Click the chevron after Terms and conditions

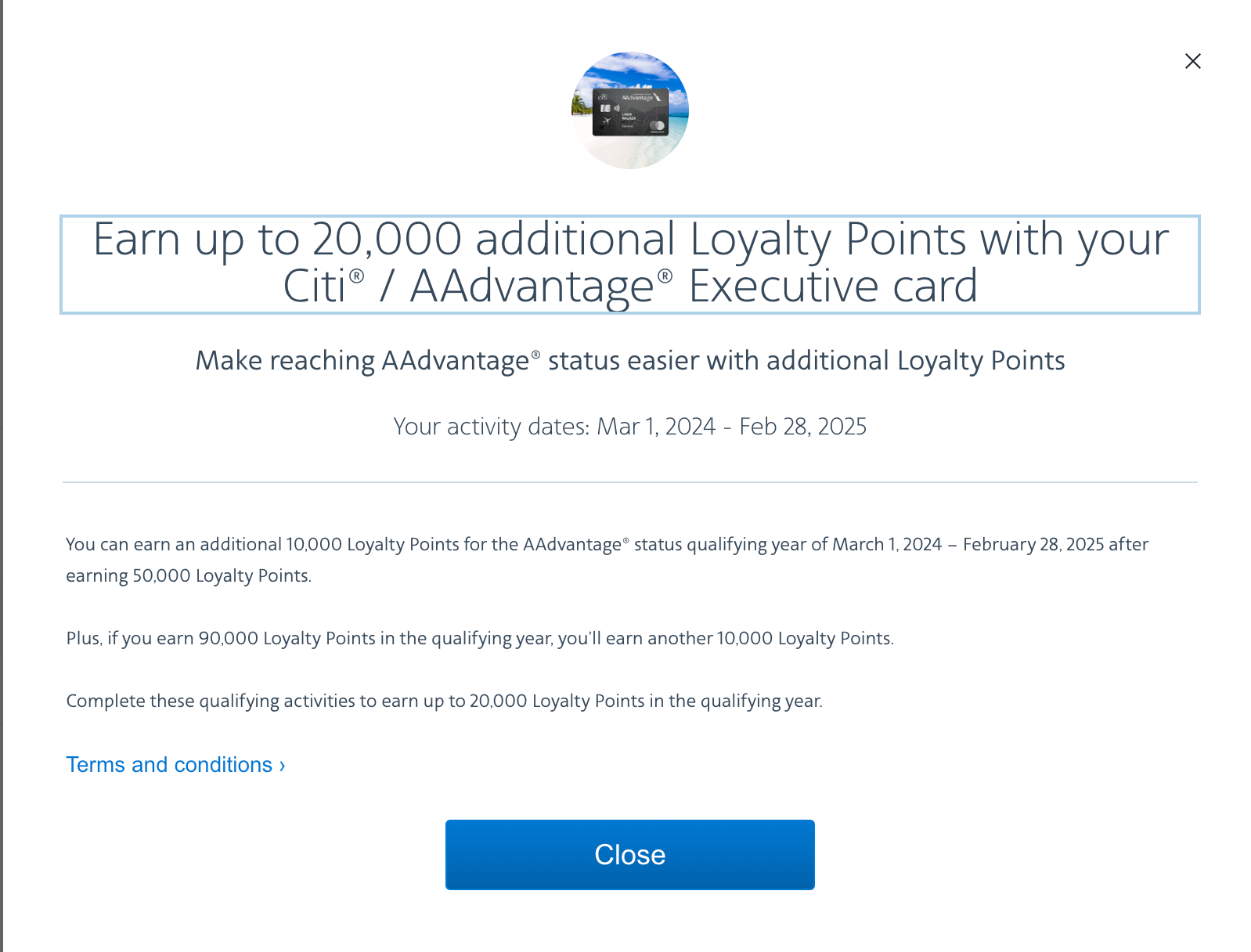(282, 764)
